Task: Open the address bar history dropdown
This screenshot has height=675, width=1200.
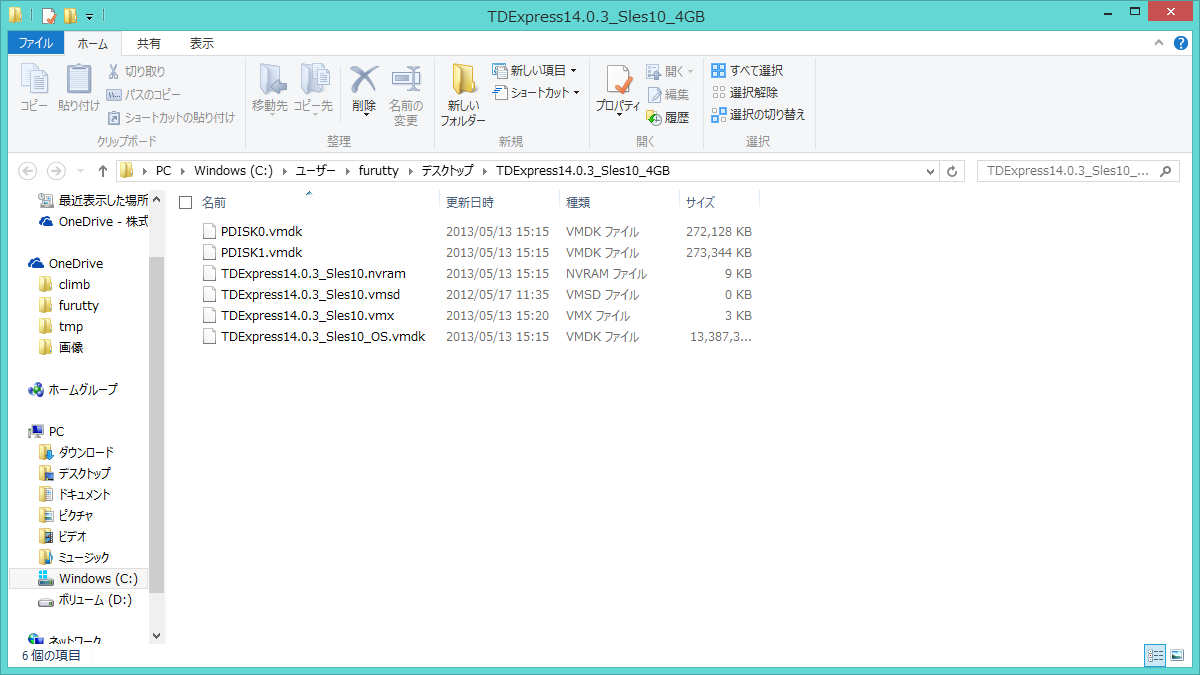Action: tap(929, 171)
